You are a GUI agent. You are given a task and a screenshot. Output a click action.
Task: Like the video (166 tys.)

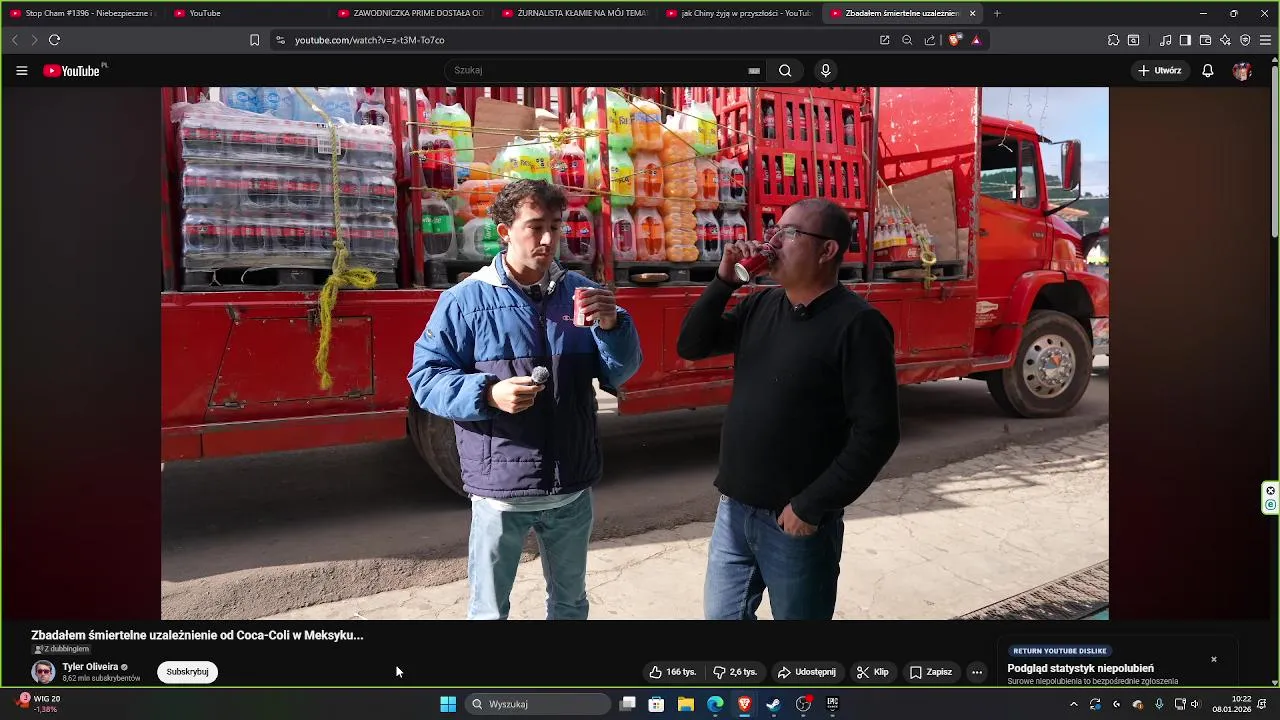(673, 672)
